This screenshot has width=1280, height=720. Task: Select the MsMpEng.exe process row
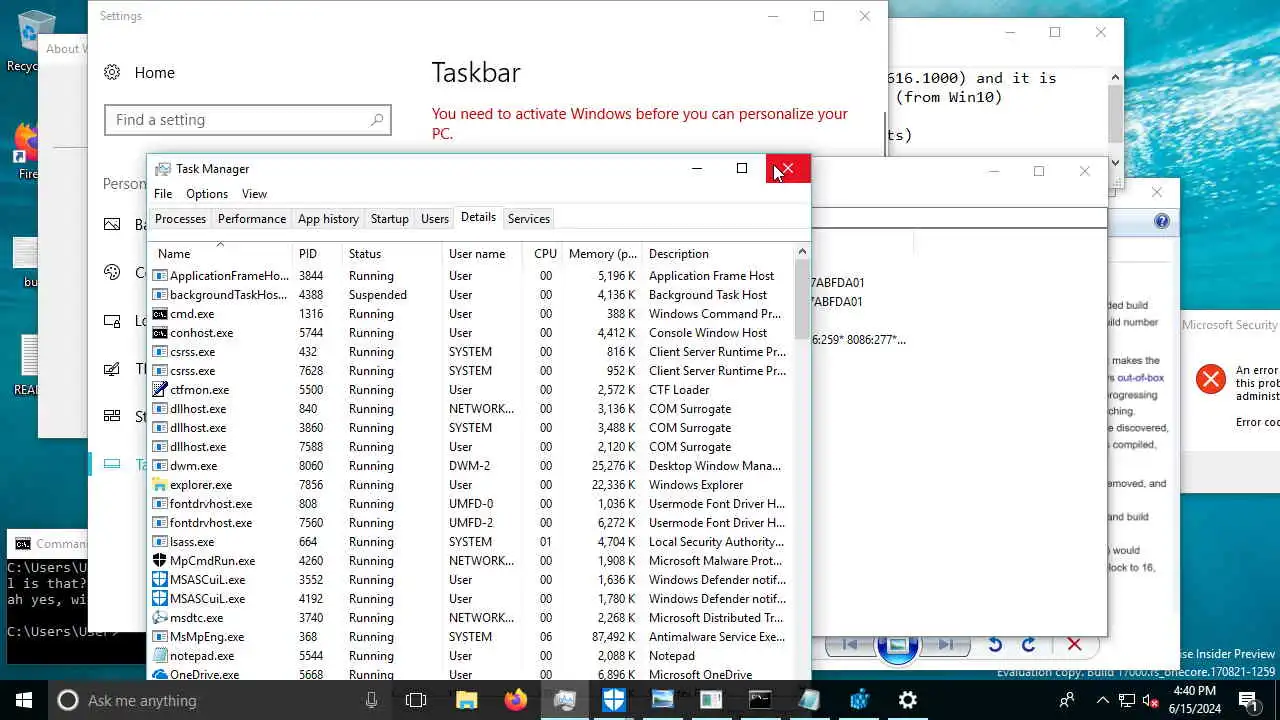pos(471,637)
